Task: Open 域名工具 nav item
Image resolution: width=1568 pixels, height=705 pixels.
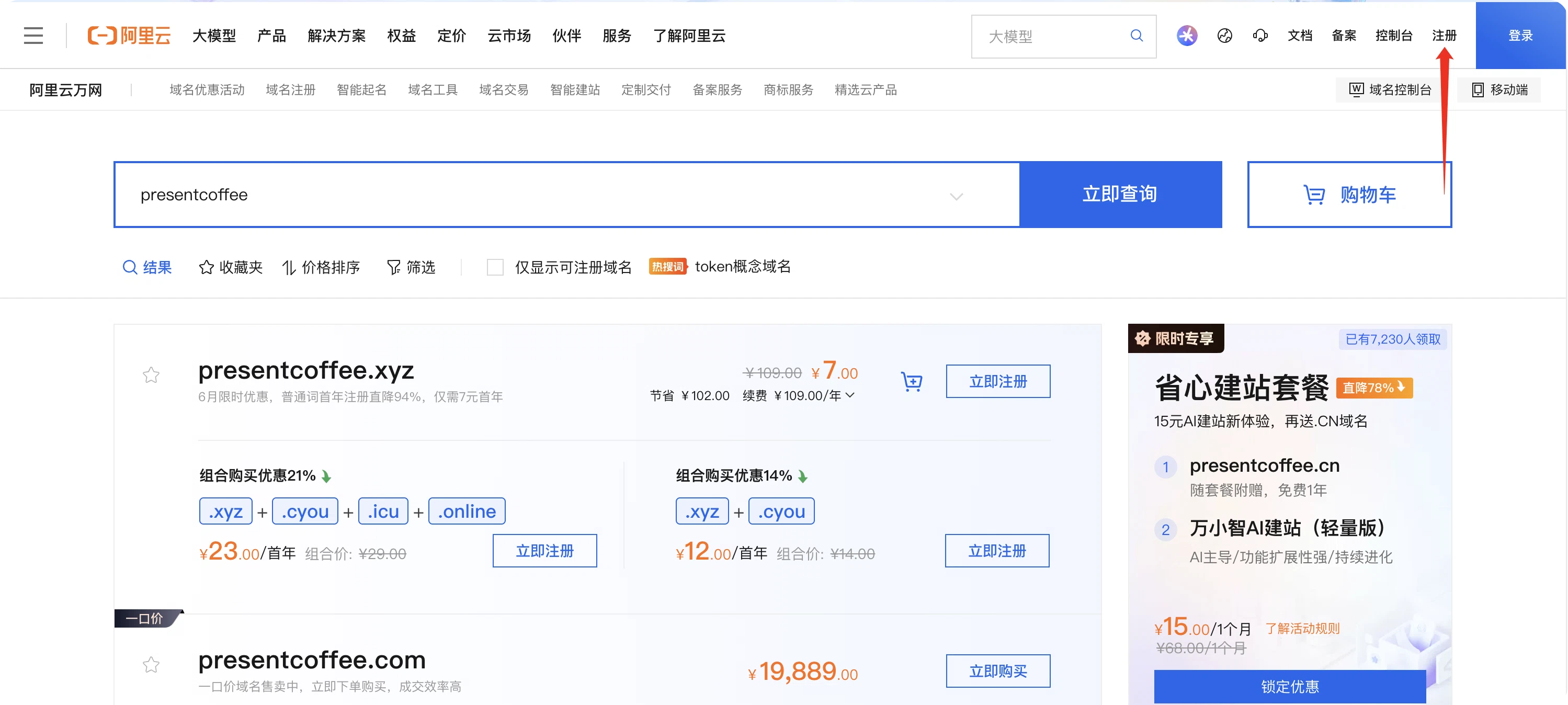Action: pos(433,89)
